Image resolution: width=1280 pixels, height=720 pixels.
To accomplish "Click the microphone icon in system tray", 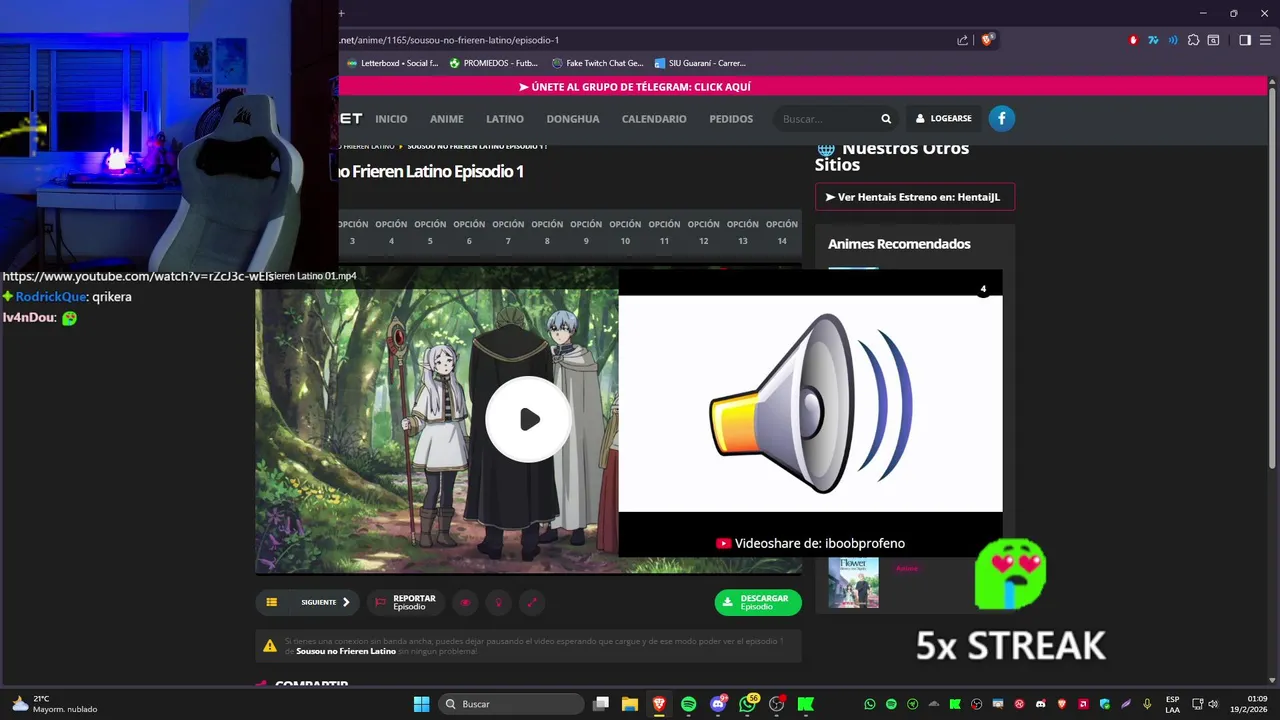I will tap(1148, 704).
